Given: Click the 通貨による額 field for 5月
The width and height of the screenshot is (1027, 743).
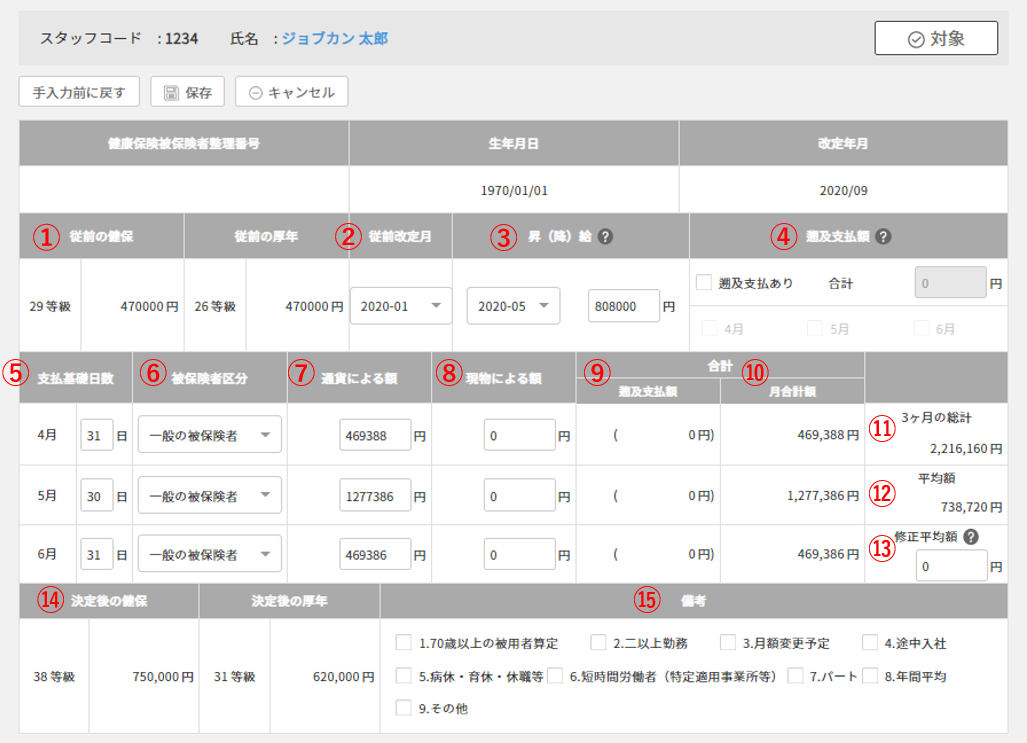Looking at the screenshot, I should [x=375, y=495].
